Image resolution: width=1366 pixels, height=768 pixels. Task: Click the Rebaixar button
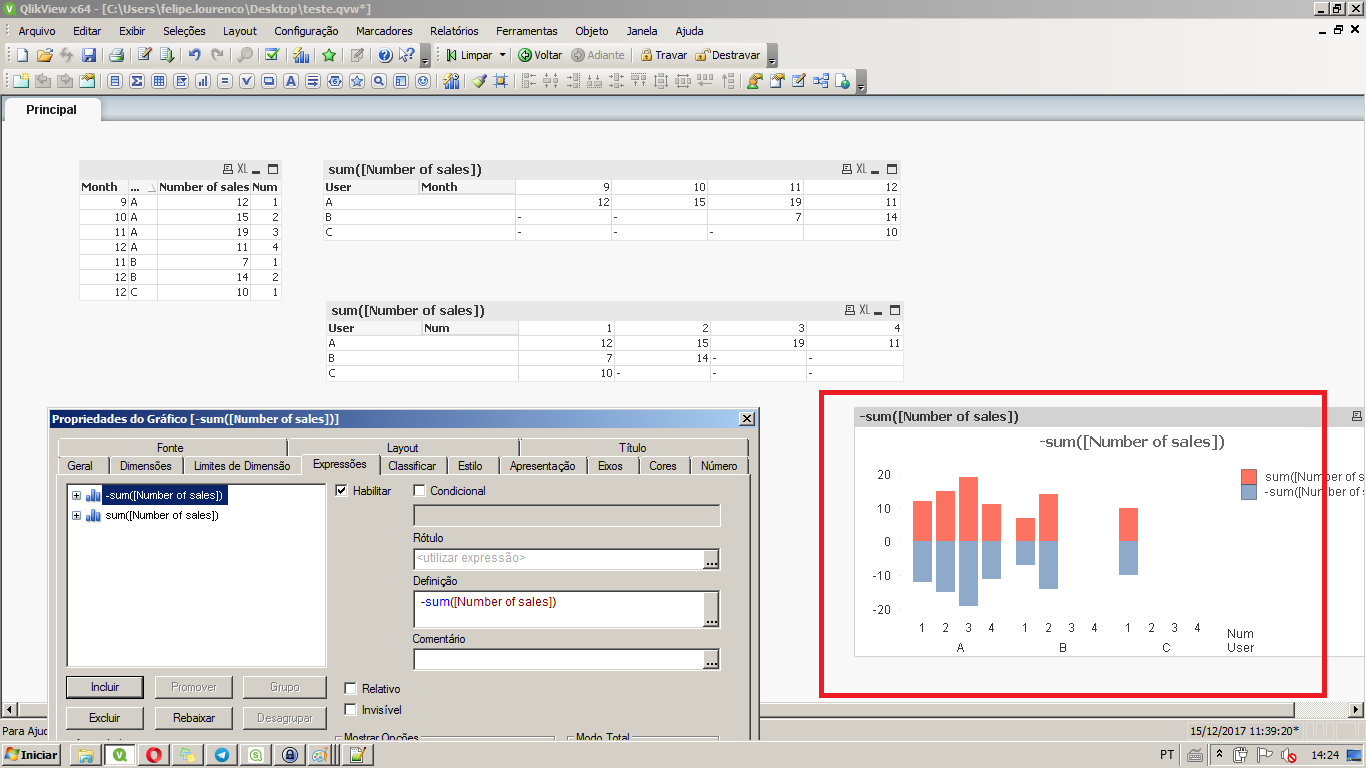tap(194, 718)
